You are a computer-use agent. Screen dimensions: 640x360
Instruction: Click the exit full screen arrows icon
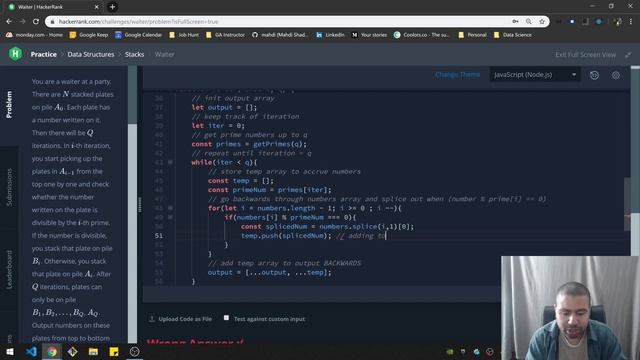pyautogui.click(x=628, y=55)
